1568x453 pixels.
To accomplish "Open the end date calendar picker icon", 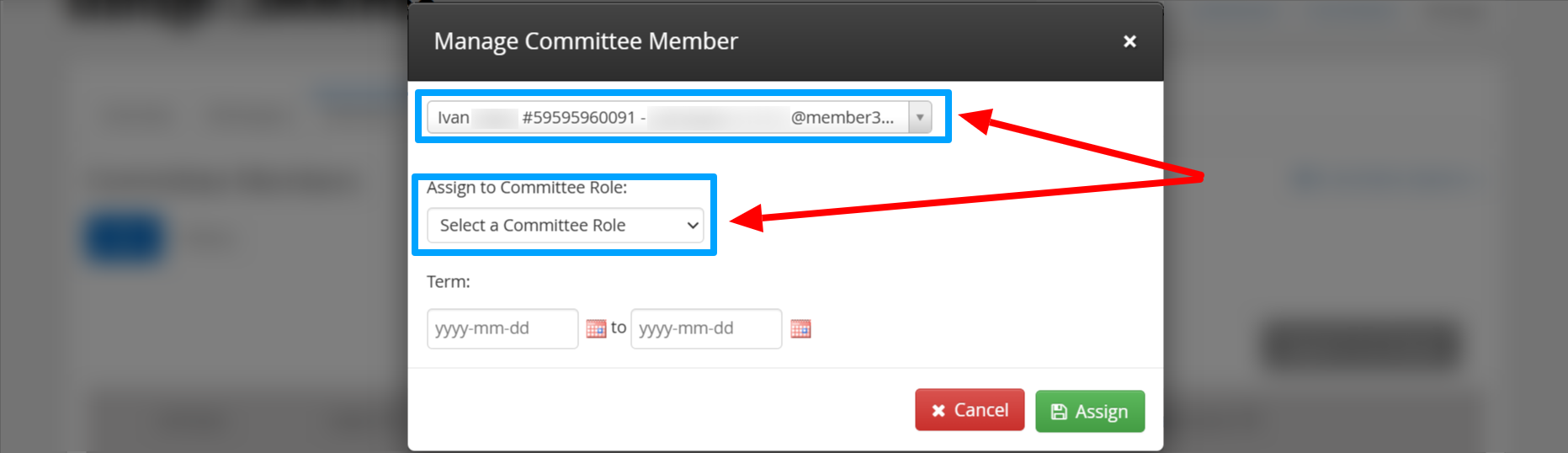I will [x=800, y=328].
